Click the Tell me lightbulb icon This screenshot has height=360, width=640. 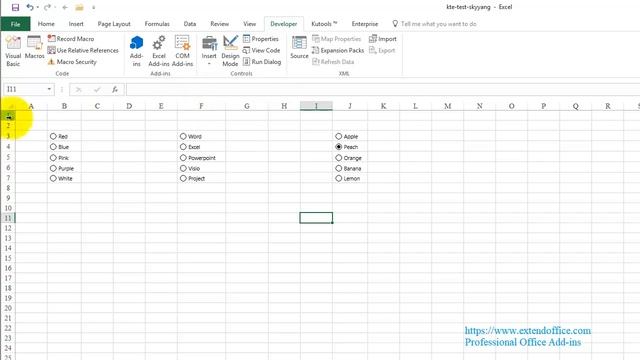pyautogui.click(x=395, y=24)
